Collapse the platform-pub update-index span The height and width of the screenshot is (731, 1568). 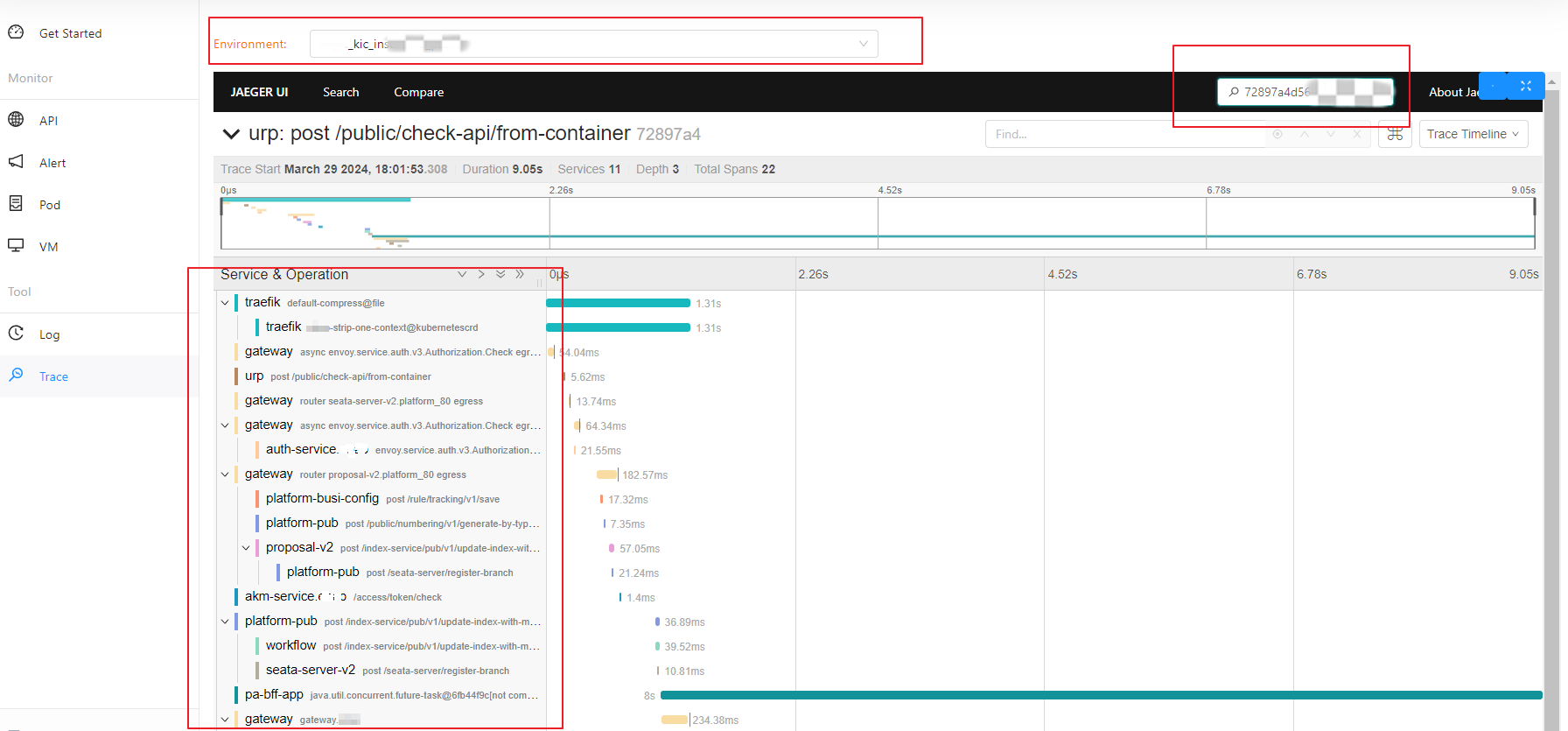(225, 622)
